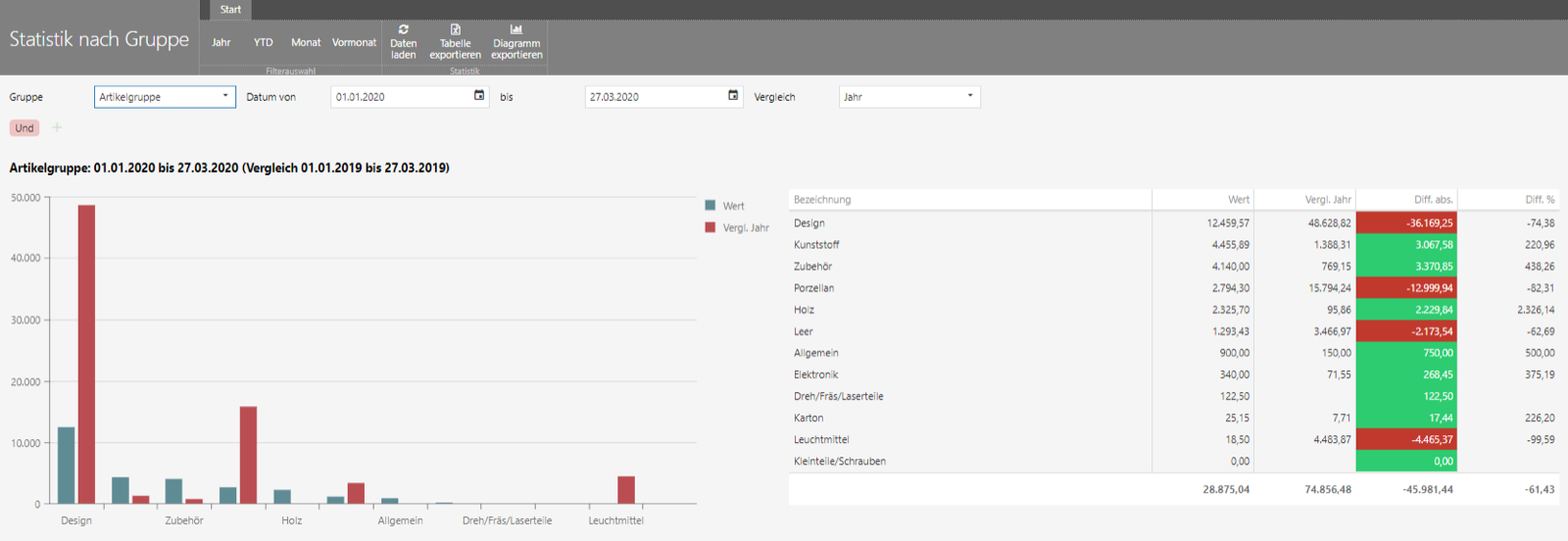Click the red cell -4.465,37
This screenshot has height=541, width=1568.
point(1406,439)
